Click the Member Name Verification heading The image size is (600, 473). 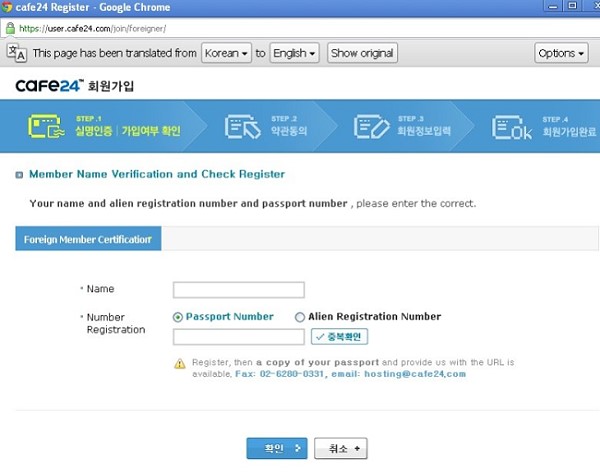tap(157, 174)
